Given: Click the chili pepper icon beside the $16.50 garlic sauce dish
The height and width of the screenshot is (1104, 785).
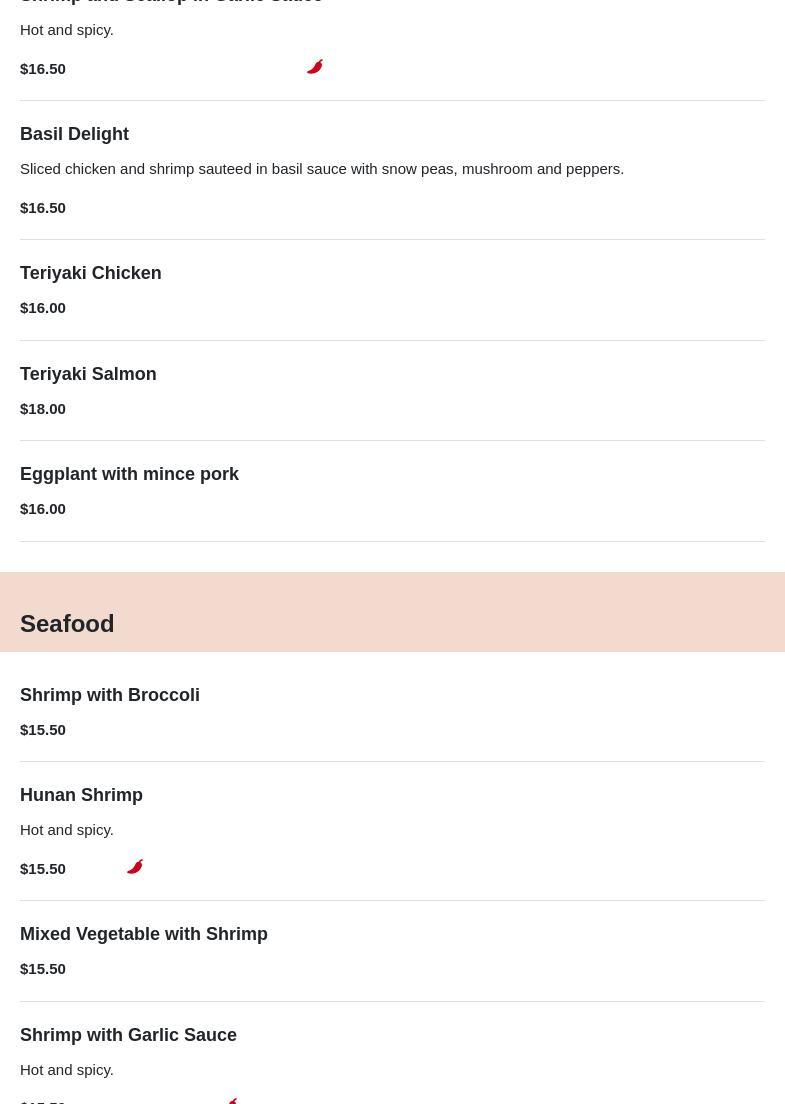Looking at the screenshot, I should tap(315, 67).
